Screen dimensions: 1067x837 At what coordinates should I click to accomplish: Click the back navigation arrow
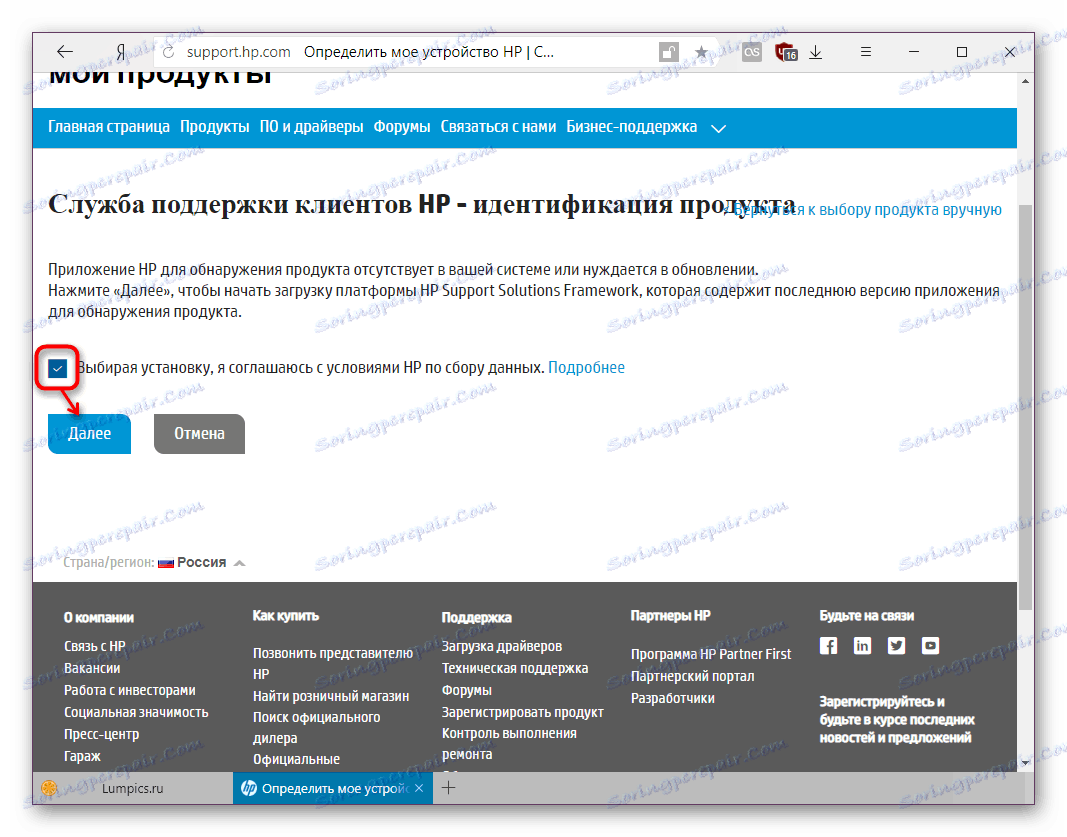click(64, 51)
